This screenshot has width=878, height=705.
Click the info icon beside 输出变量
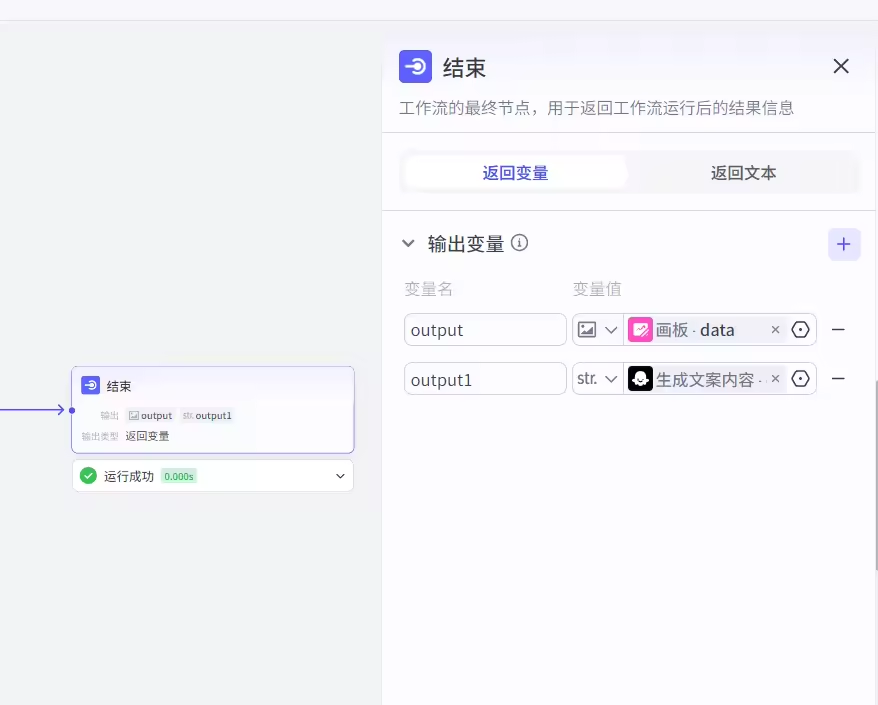pos(520,243)
